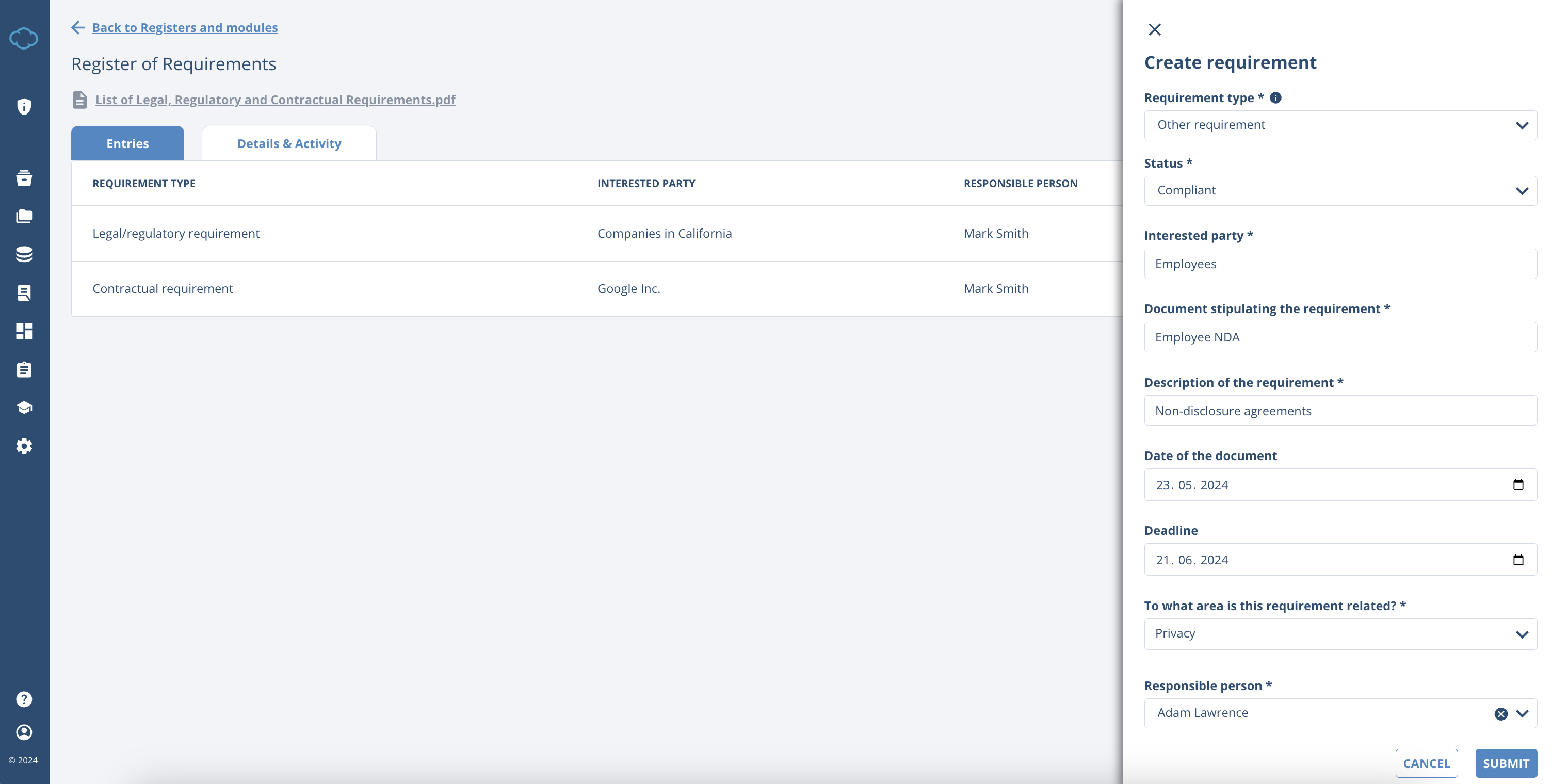The height and width of the screenshot is (784, 1552).
Task: Click the Requirement type info icon
Action: click(1275, 97)
